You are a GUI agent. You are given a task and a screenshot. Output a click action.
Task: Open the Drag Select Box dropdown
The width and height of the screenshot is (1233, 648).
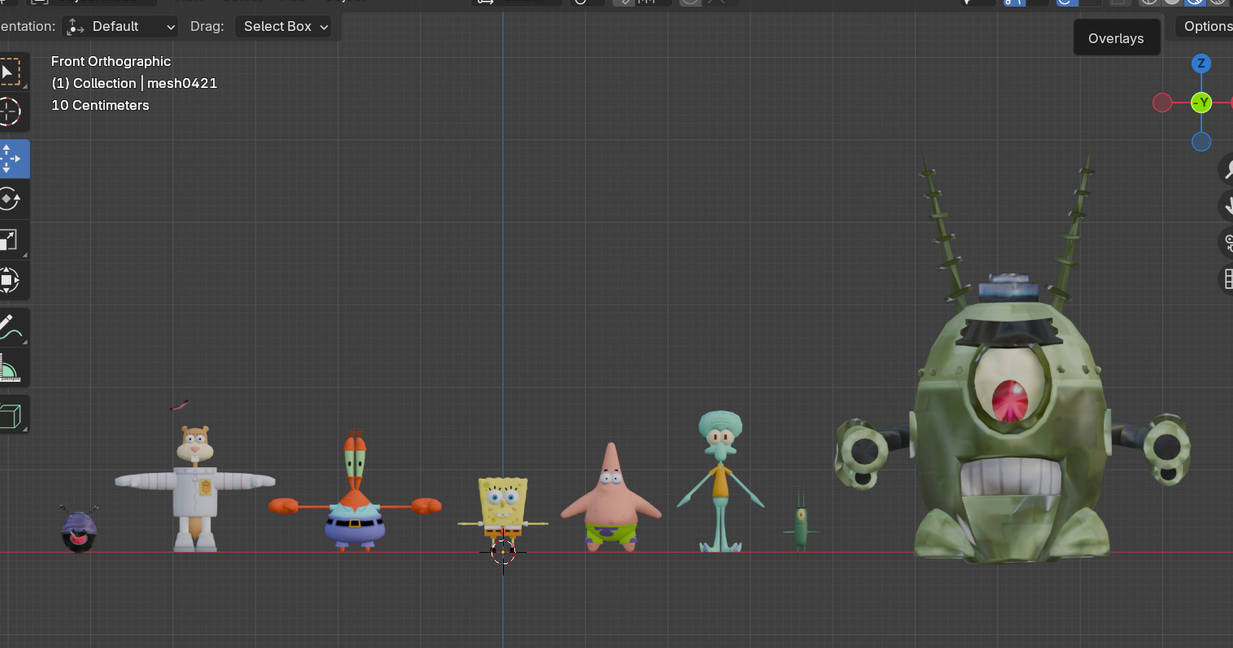(x=285, y=26)
